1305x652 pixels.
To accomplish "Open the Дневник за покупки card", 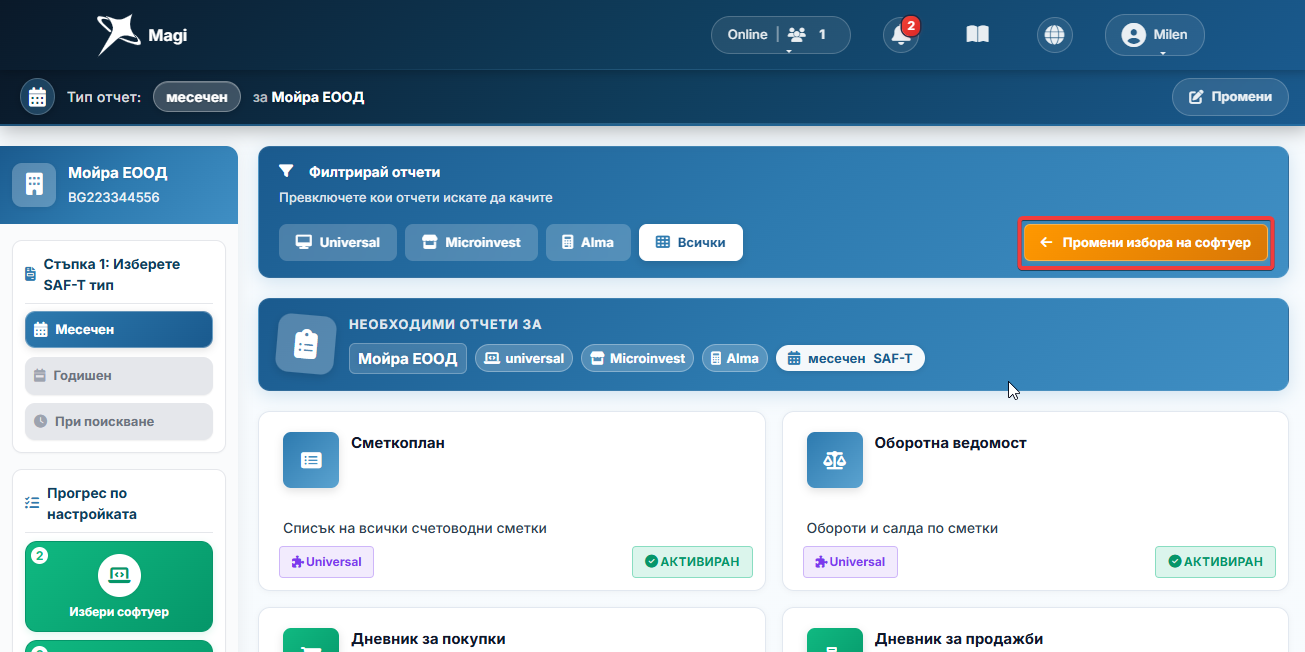I will 512,630.
